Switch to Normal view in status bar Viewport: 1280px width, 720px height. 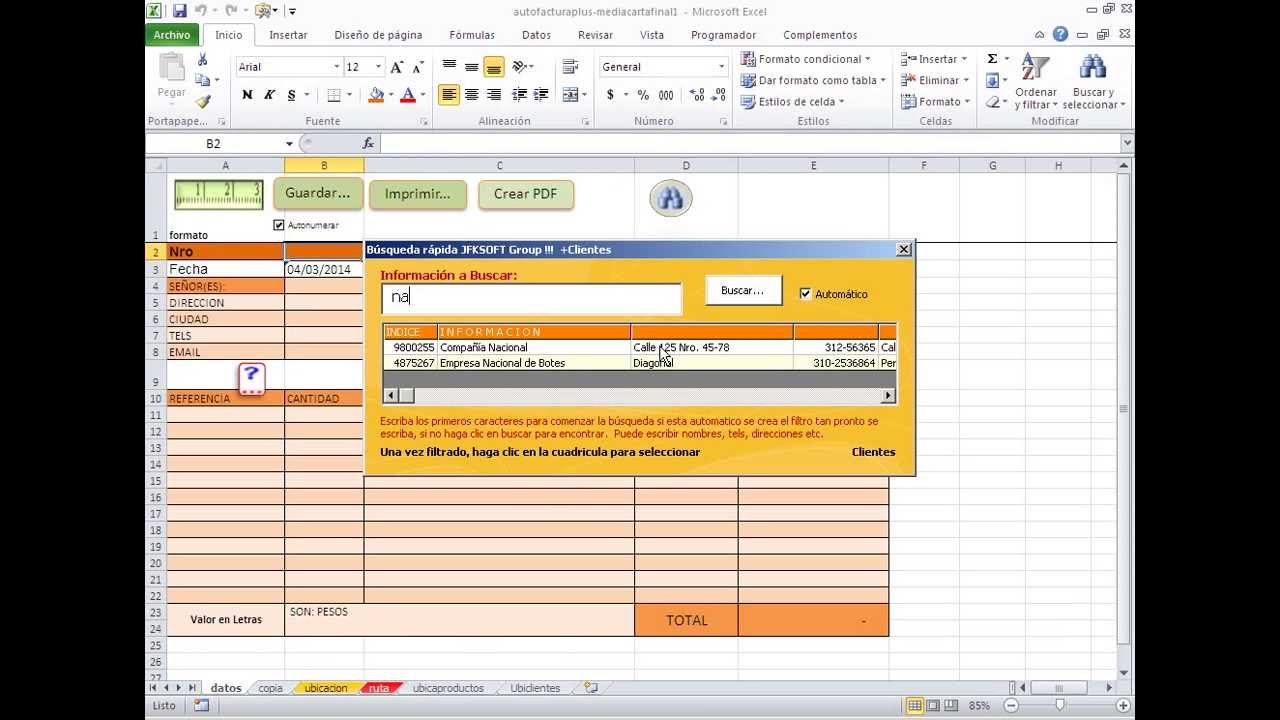[914, 705]
